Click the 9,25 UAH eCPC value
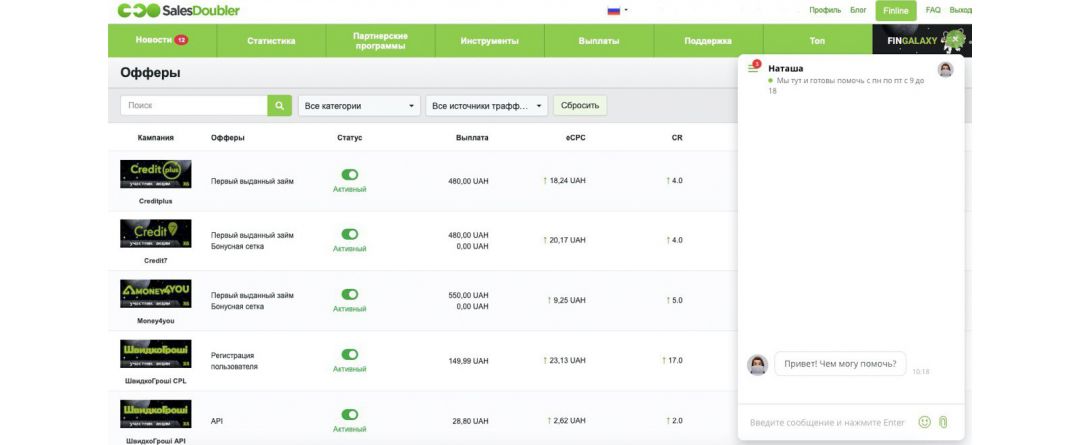This screenshot has width=1080, height=445. [x=570, y=300]
